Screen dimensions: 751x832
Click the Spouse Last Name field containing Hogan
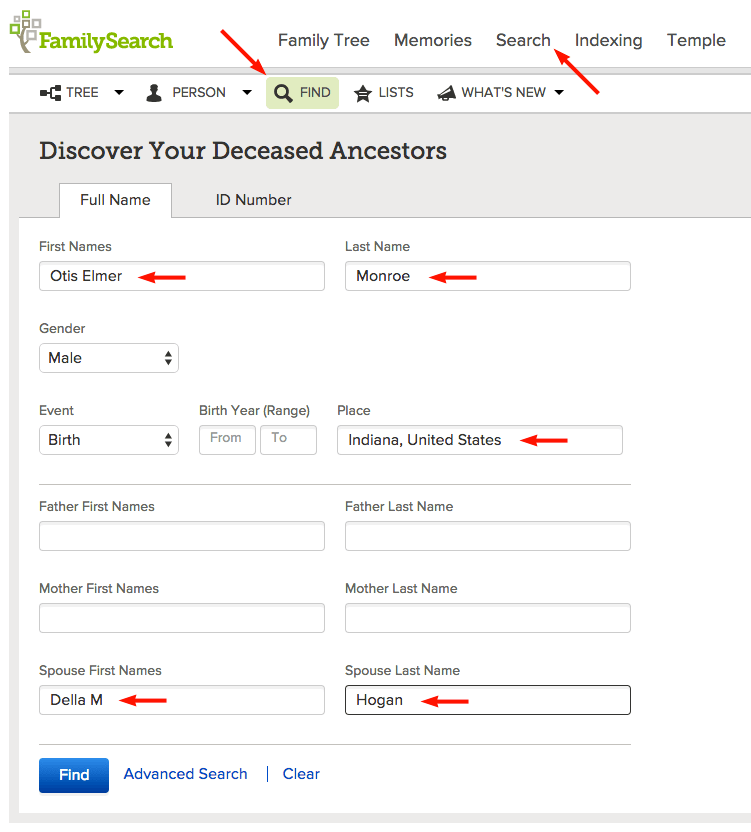tap(487, 700)
